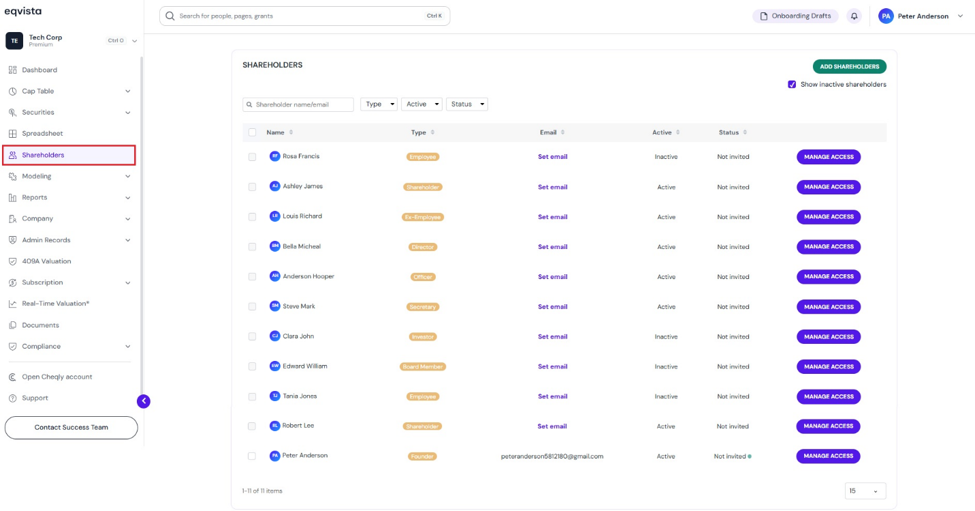Click the Real-Time Valuation chart icon
Image resolution: width=975 pixels, height=511 pixels.
pos(12,304)
